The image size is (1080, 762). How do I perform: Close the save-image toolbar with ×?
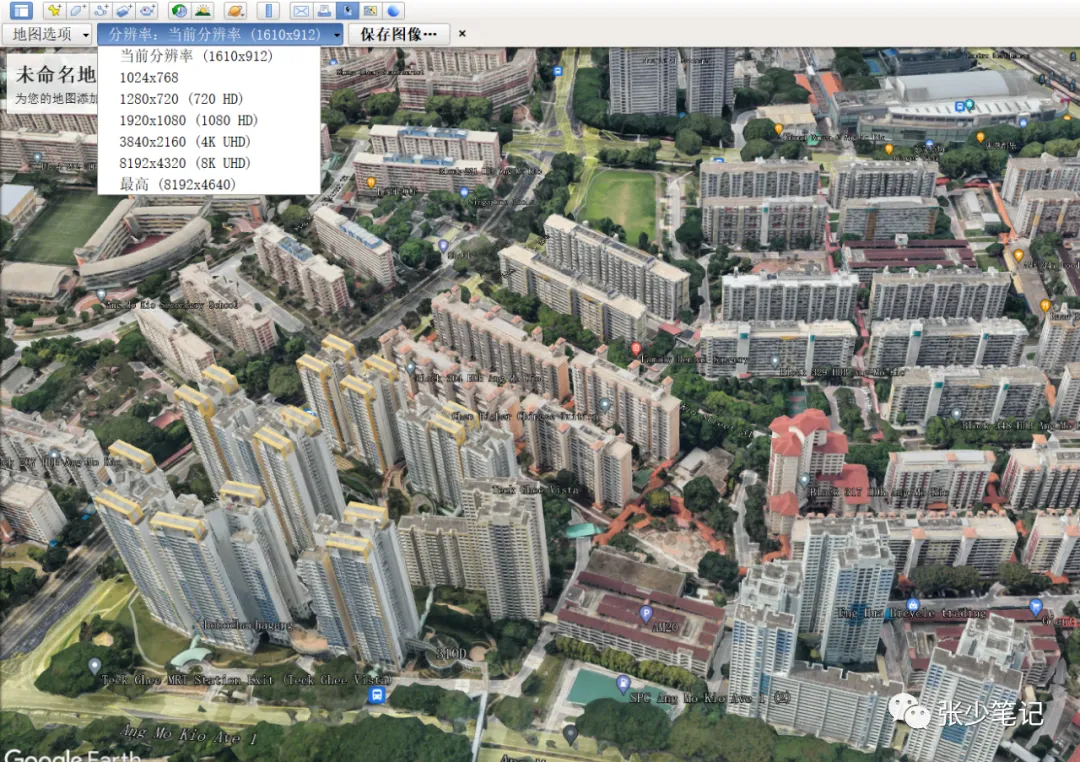(462, 34)
